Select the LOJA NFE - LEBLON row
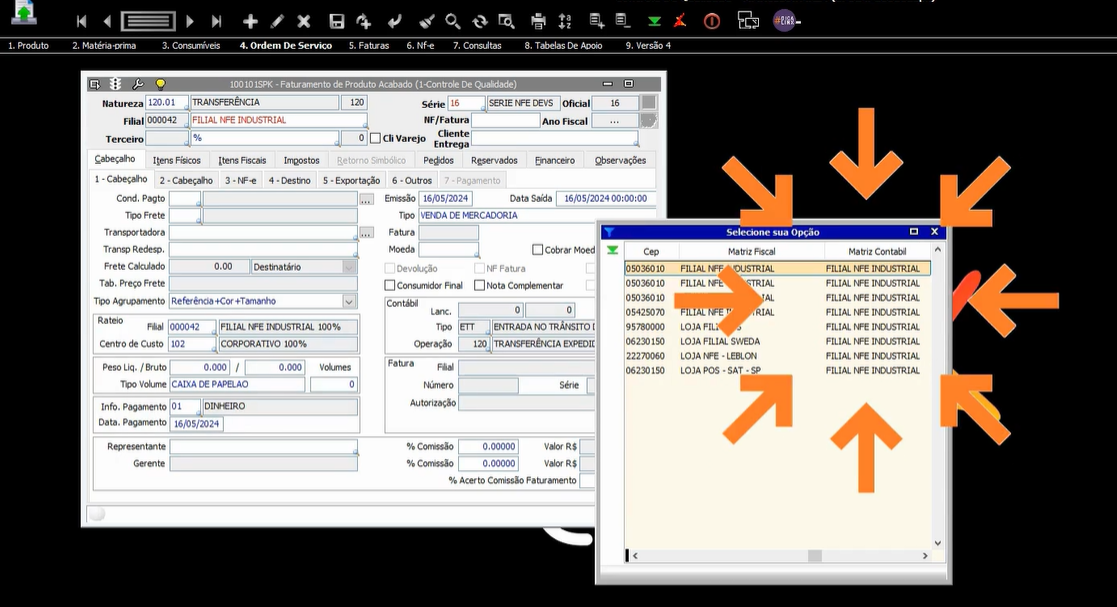 [718, 356]
